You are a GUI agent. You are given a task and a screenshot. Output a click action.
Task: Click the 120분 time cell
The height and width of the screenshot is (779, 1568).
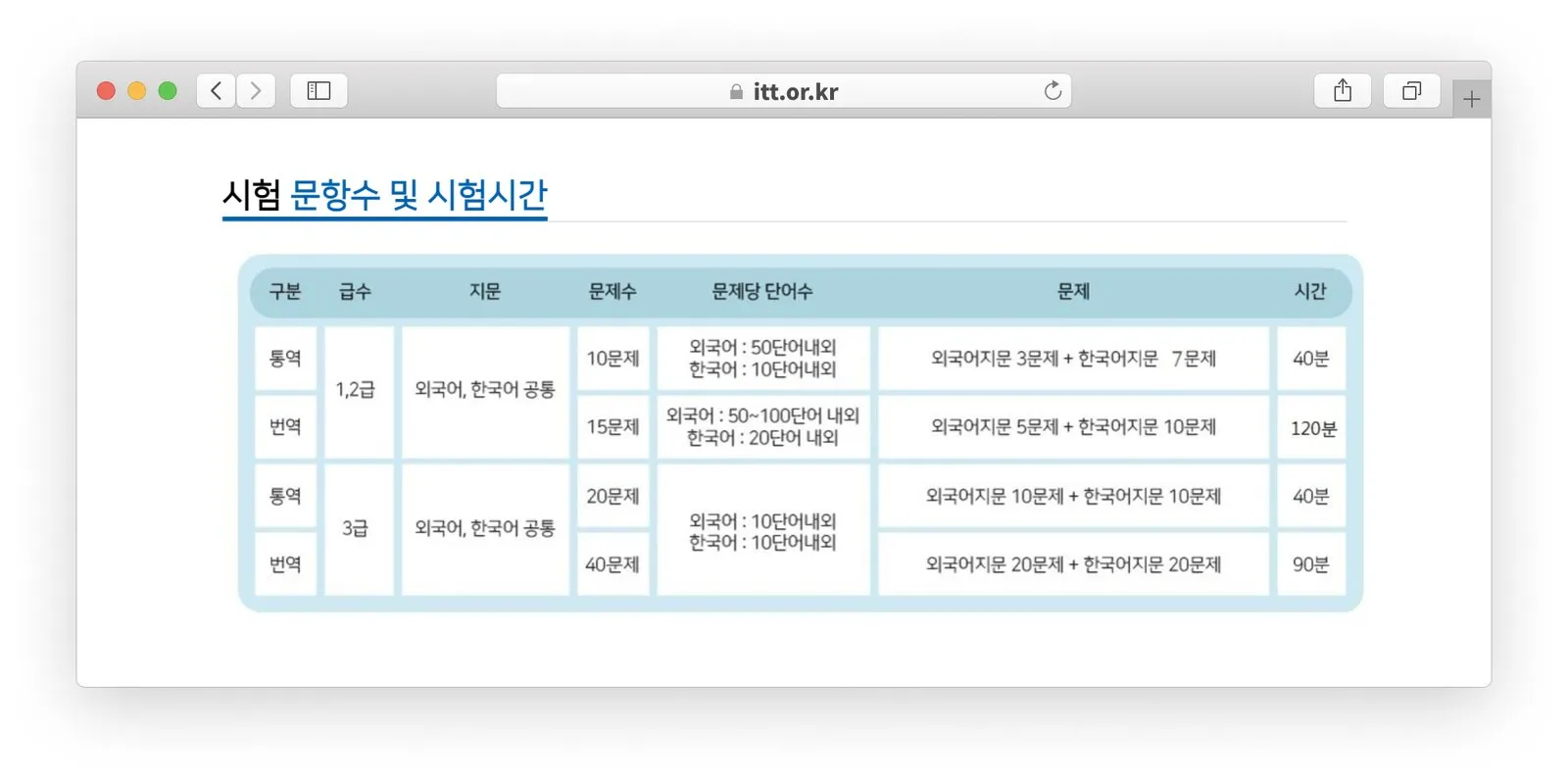point(1311,426)
